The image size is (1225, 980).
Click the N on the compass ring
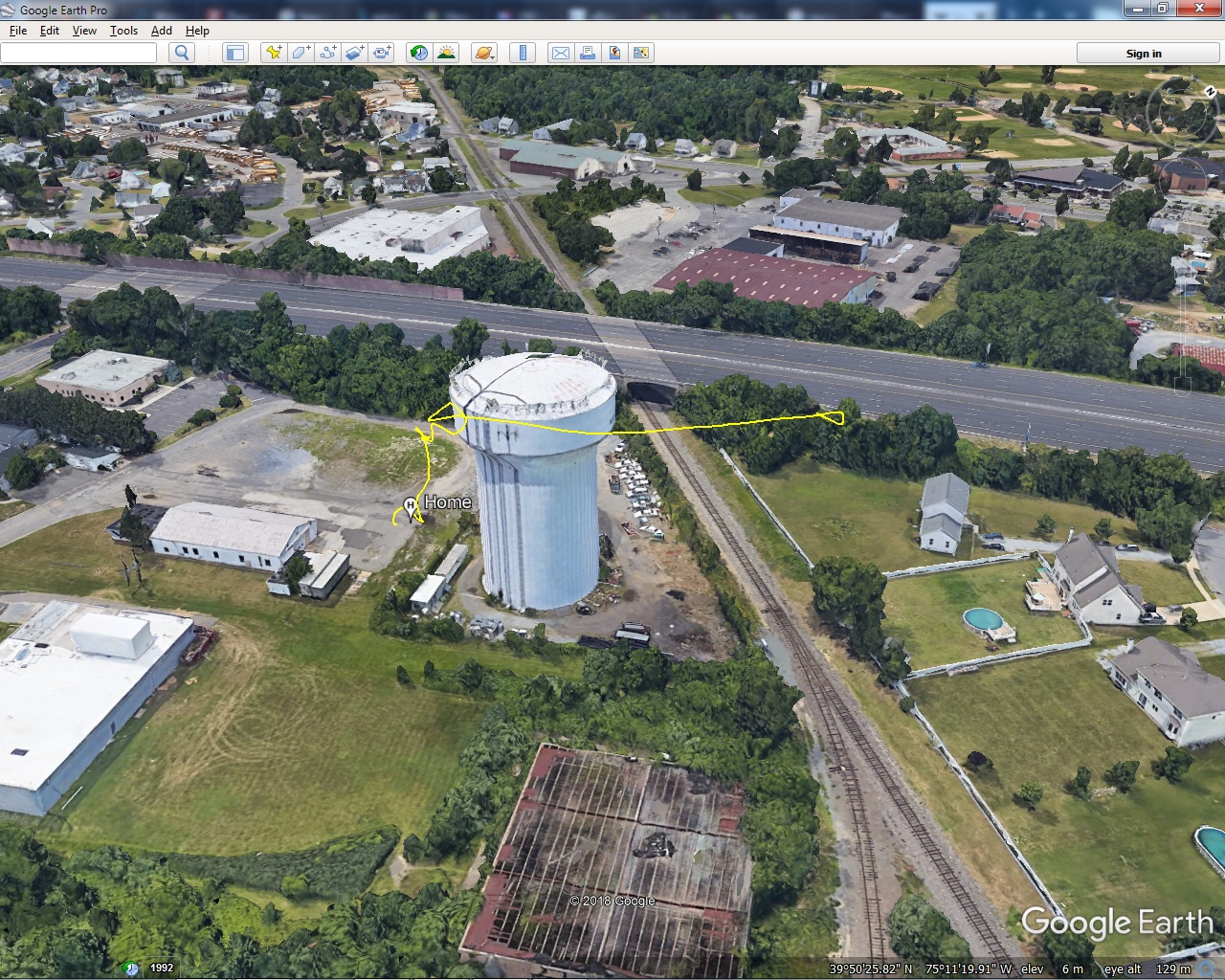point(1210,90)
